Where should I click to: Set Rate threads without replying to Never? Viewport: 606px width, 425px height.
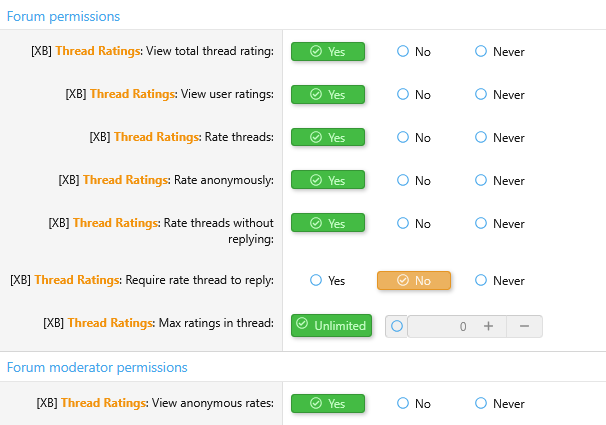click(x=499, y=223)
